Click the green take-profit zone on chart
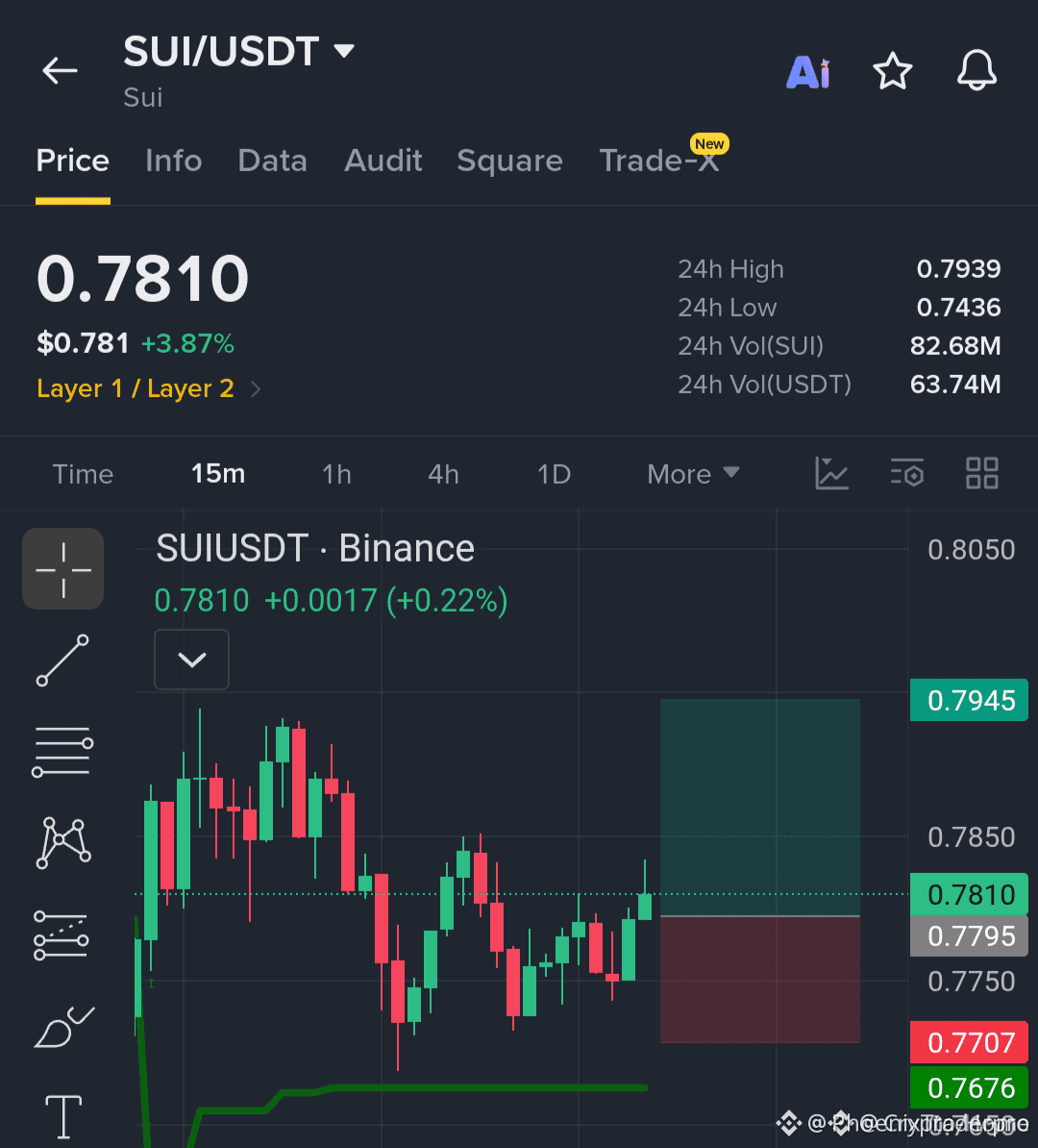 (760, 807)
